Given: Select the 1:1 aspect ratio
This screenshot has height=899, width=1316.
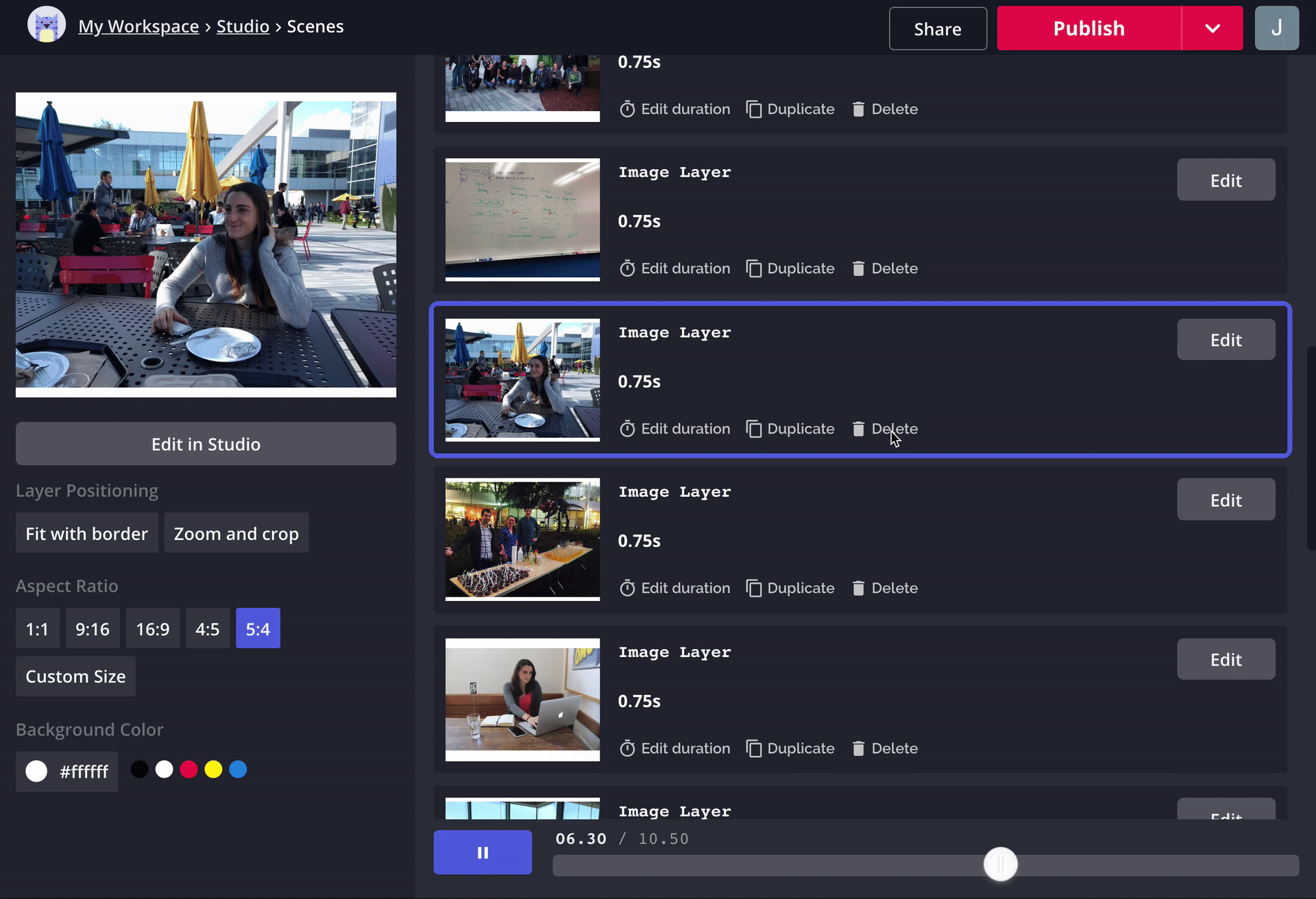Looking at the screenshot, I should pos(37,629).
